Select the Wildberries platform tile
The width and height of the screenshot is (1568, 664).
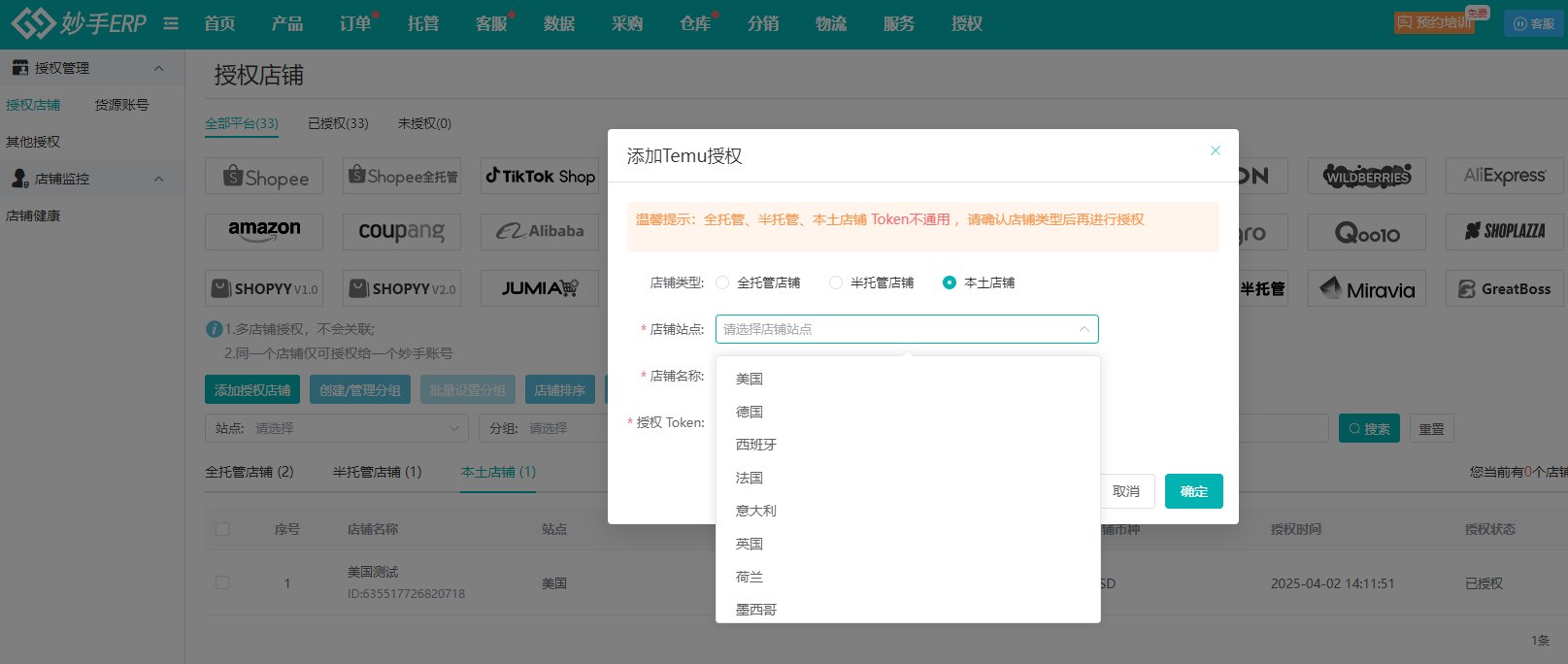click(1367, 176)
